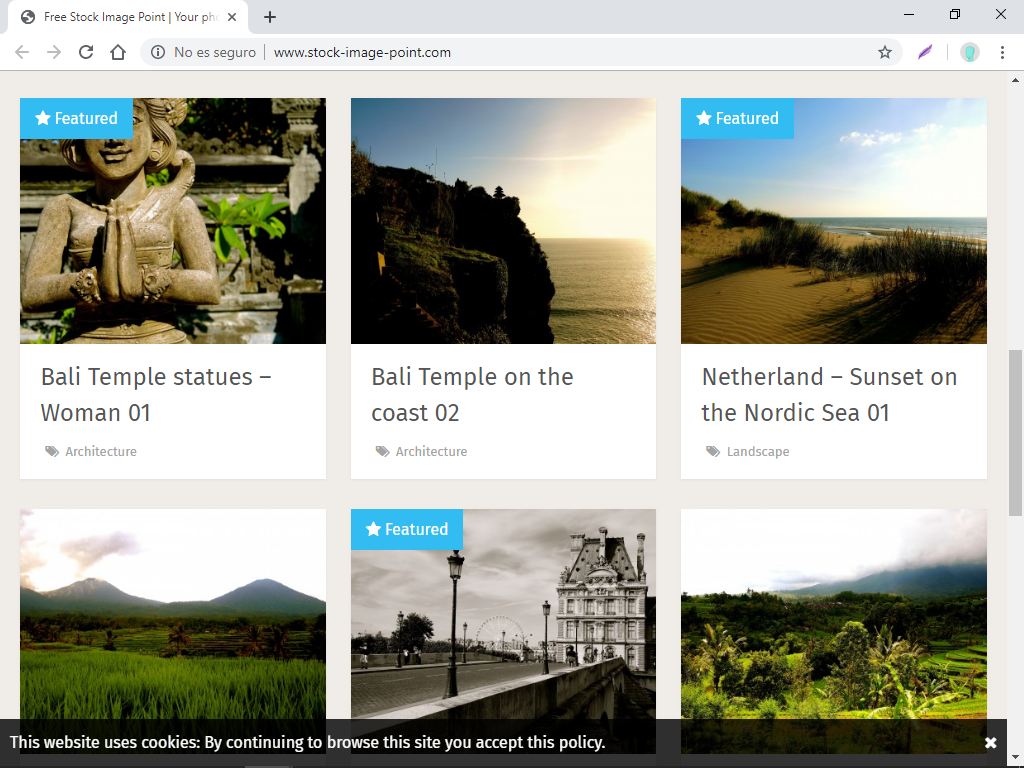The height and width of the screenshot is (768, 1024).
Task: Click Featured badge on Netherland Sunset image
Action: pyautogui.click(x=737, y=118)
